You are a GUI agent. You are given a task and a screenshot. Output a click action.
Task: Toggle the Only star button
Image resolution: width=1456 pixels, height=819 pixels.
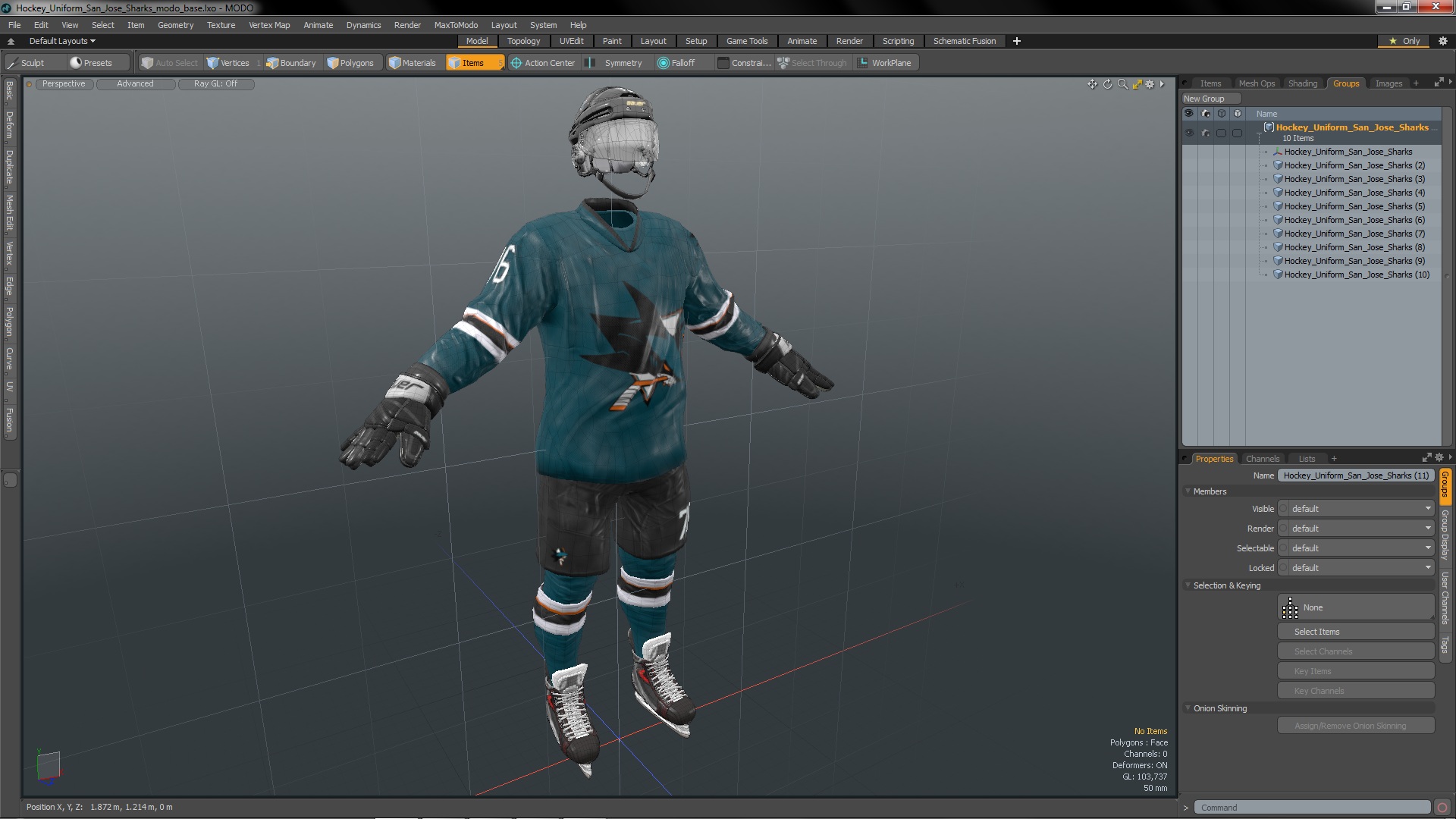(1404, 41)
